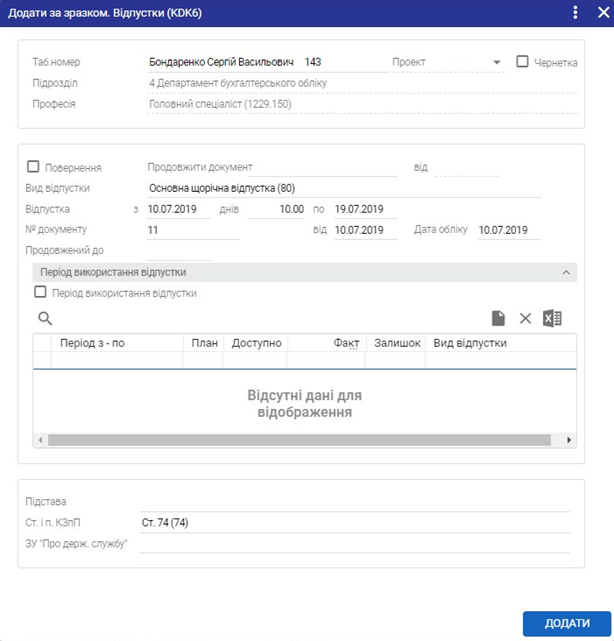The width and height of the screenshot is (614, 641).
Task: Click the № документу field
Action: click(192, 231)
